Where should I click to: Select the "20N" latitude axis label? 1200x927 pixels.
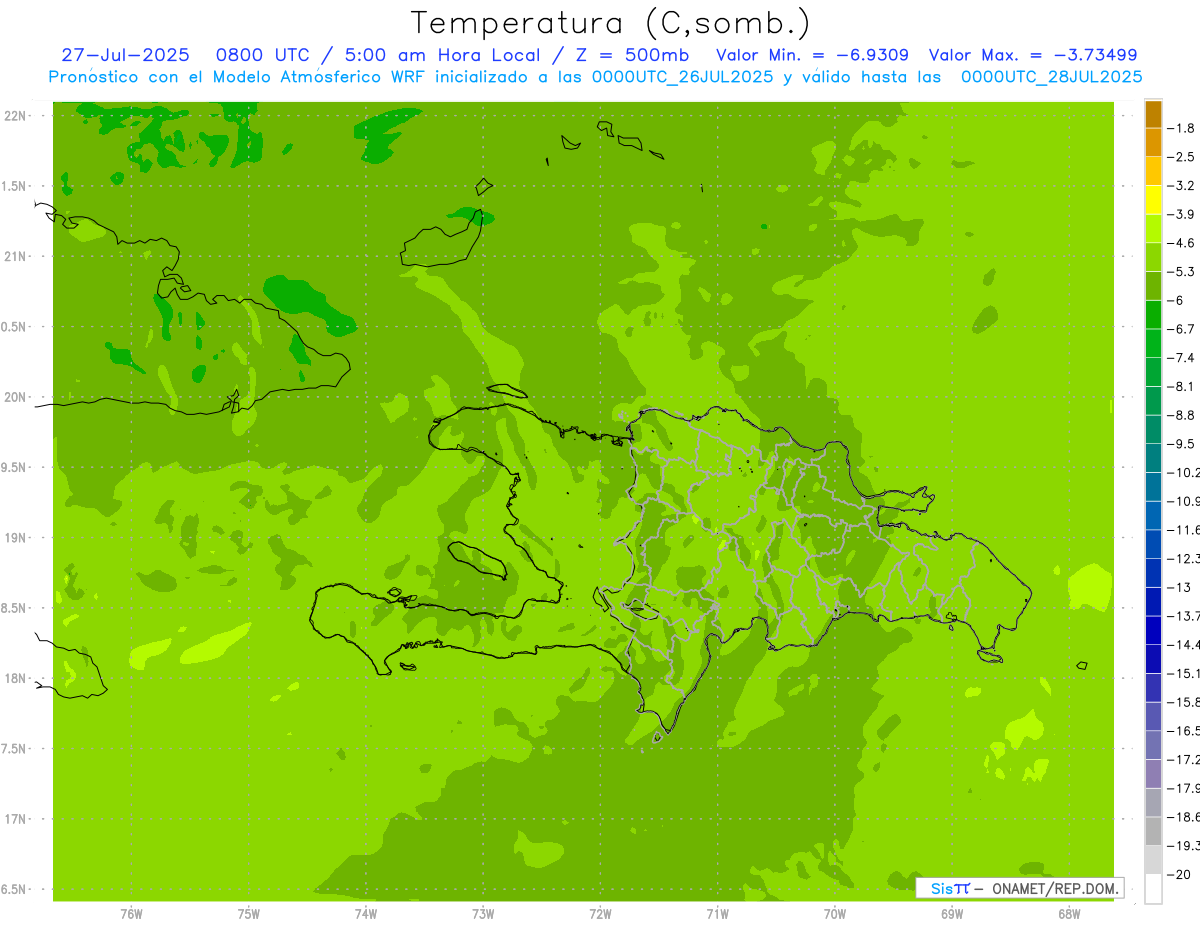point(14,397)
